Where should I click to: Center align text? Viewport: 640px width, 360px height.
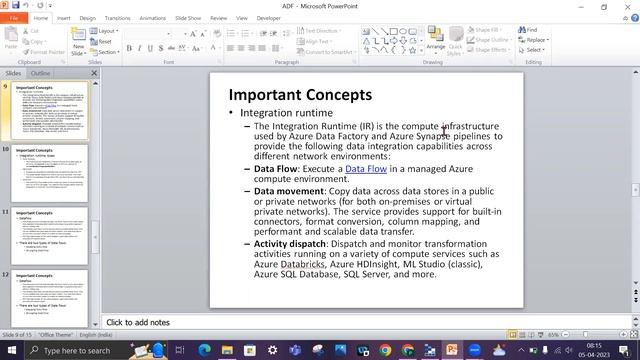[241, 48]
